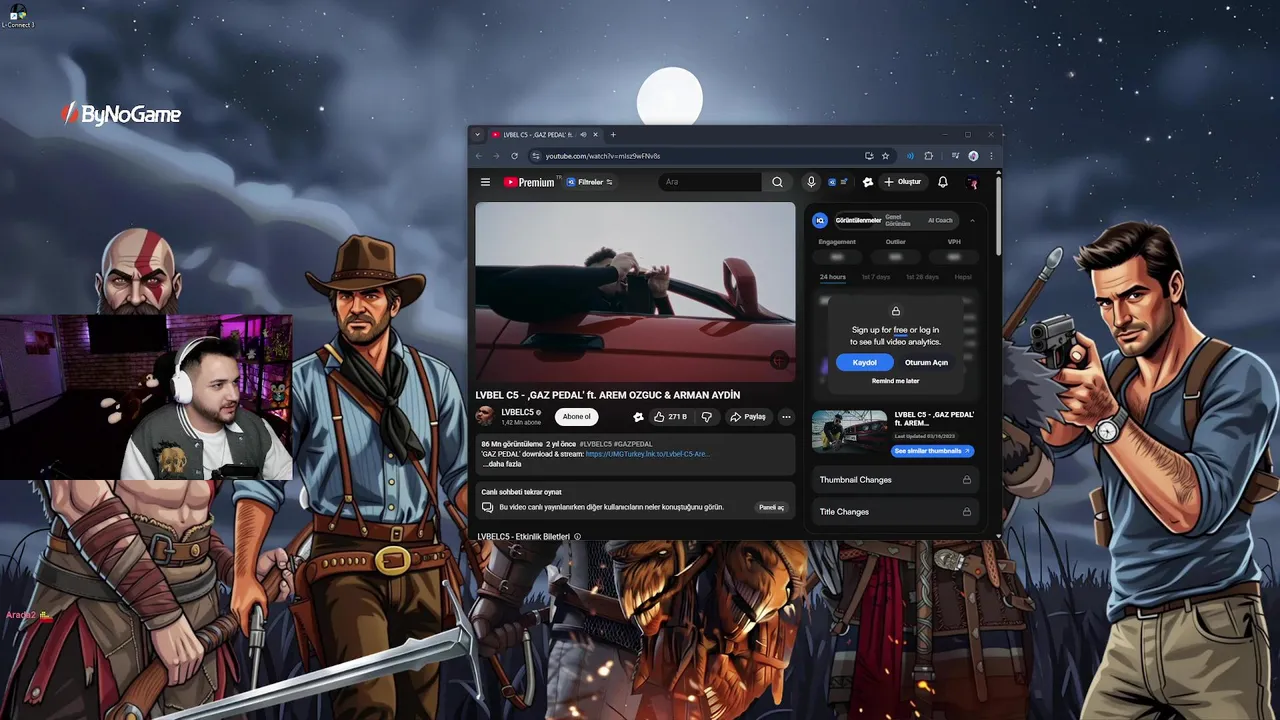The width and height of the screenshot is (1280, 720).
Task: Bookmark this page with star icon
Action: (x=885, y=156)
